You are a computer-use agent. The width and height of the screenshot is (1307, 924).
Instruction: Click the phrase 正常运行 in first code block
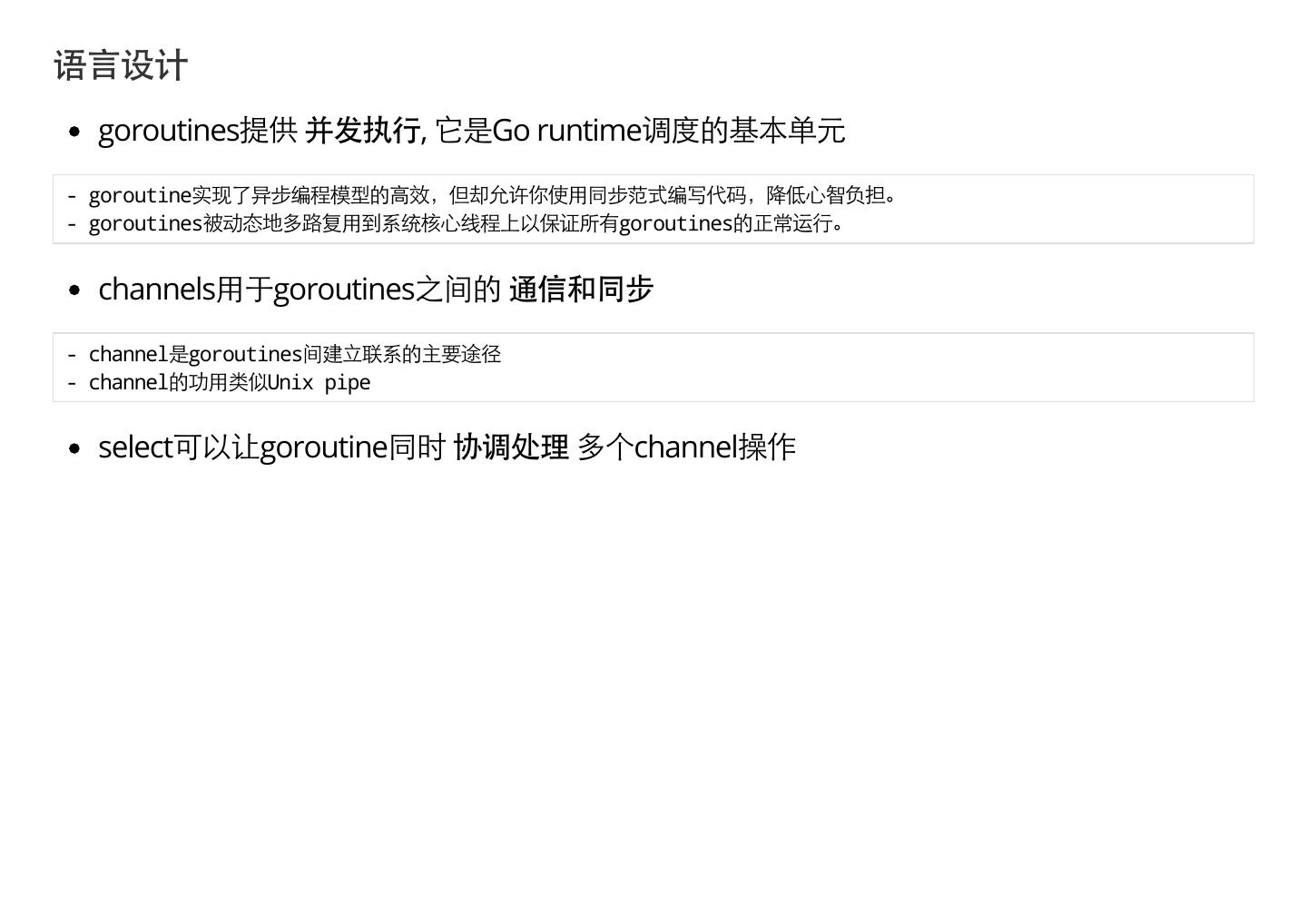792,223
